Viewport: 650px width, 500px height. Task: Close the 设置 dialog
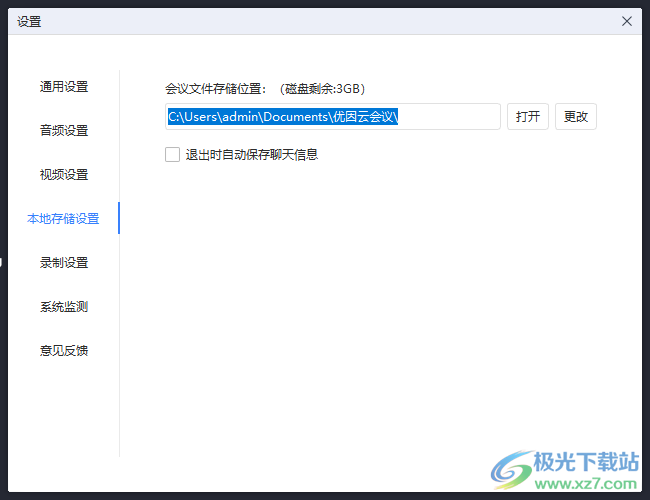click(627, 21)
